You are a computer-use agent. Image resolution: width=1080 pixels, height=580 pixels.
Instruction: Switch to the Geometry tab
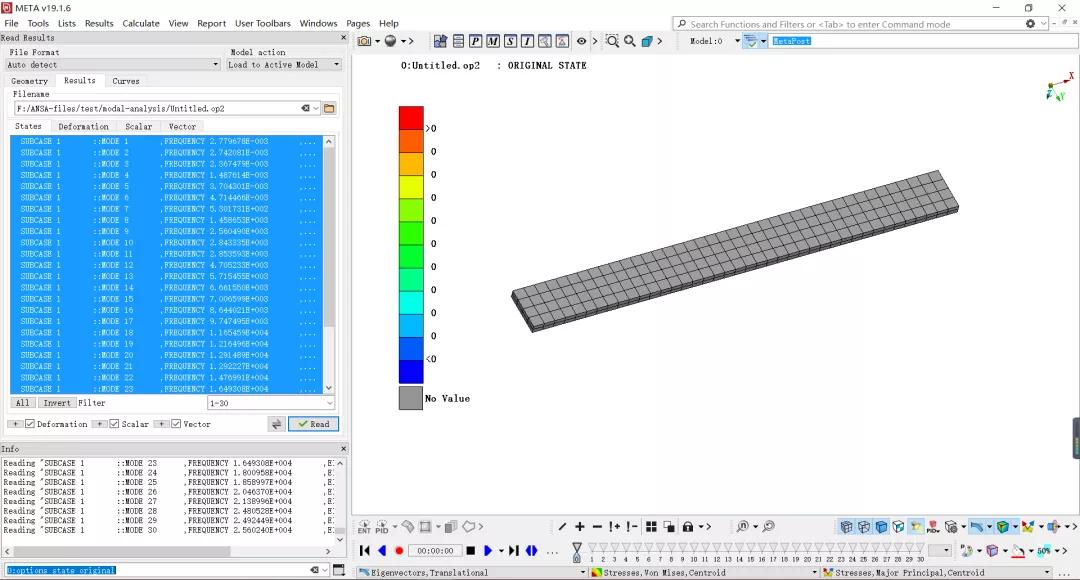[x=30, y=81]
